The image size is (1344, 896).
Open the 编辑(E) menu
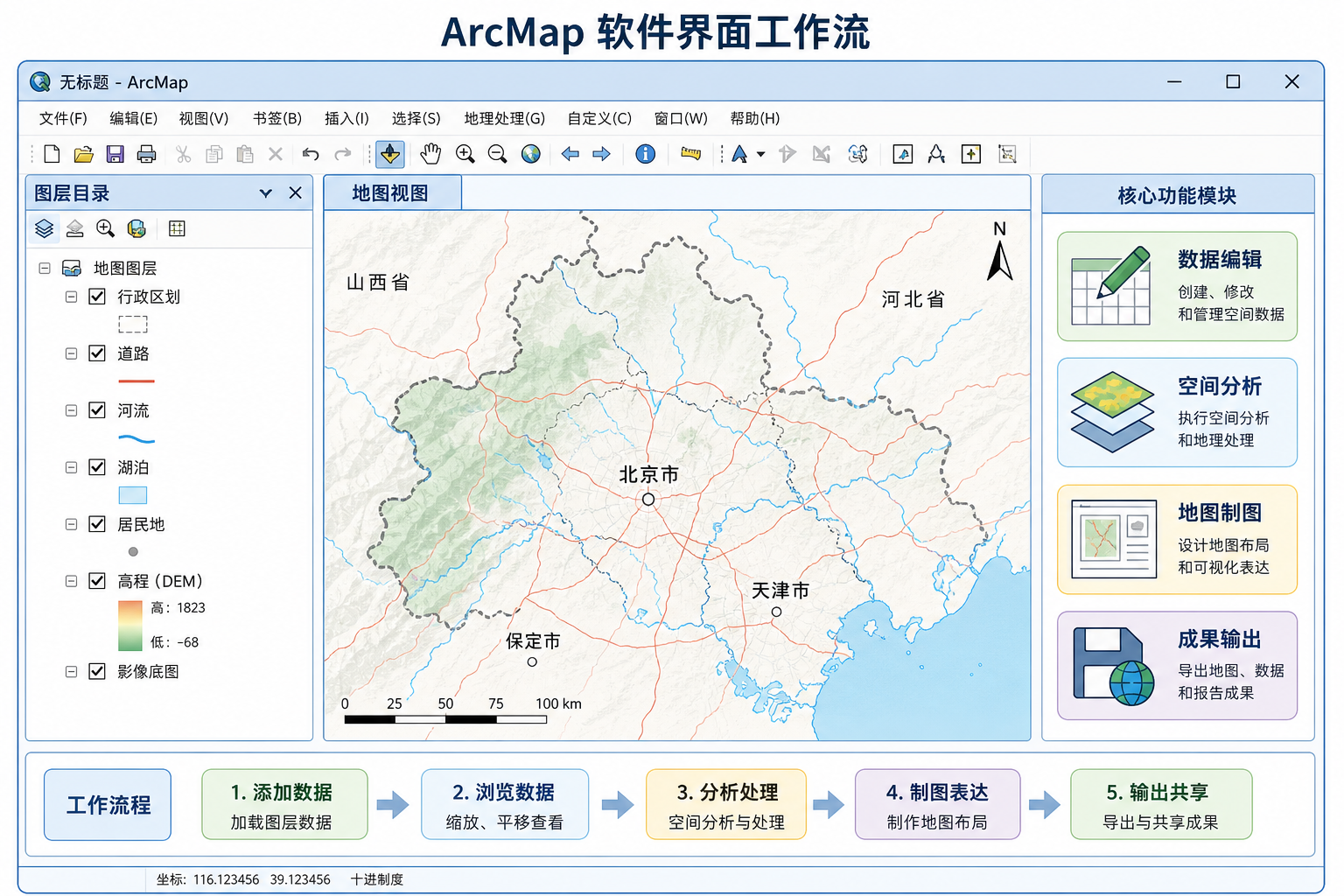[133, 118]
